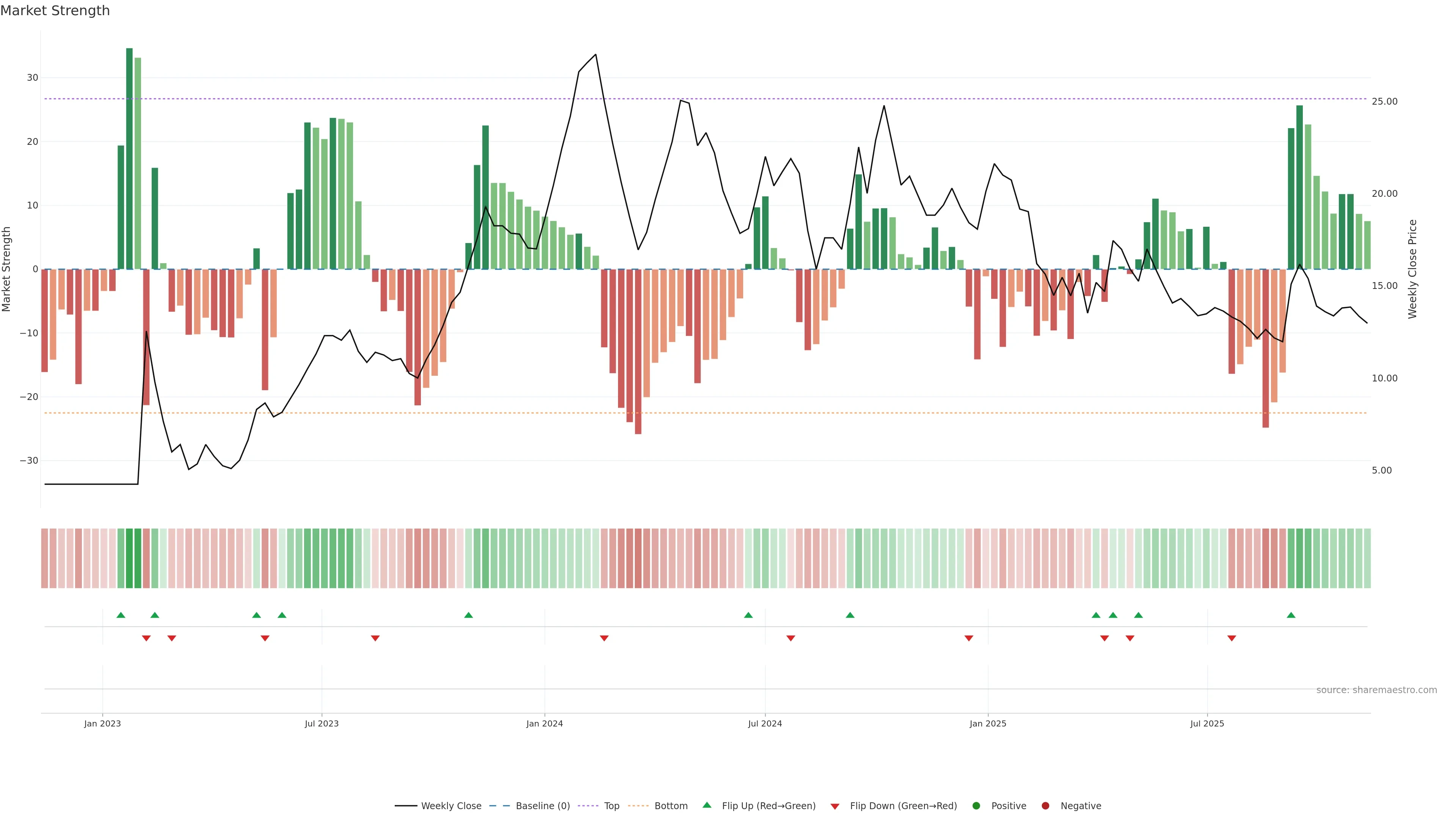The image size is (1456, 819).
Task: Click the Market Strength chart title
Action: point(55,11)
